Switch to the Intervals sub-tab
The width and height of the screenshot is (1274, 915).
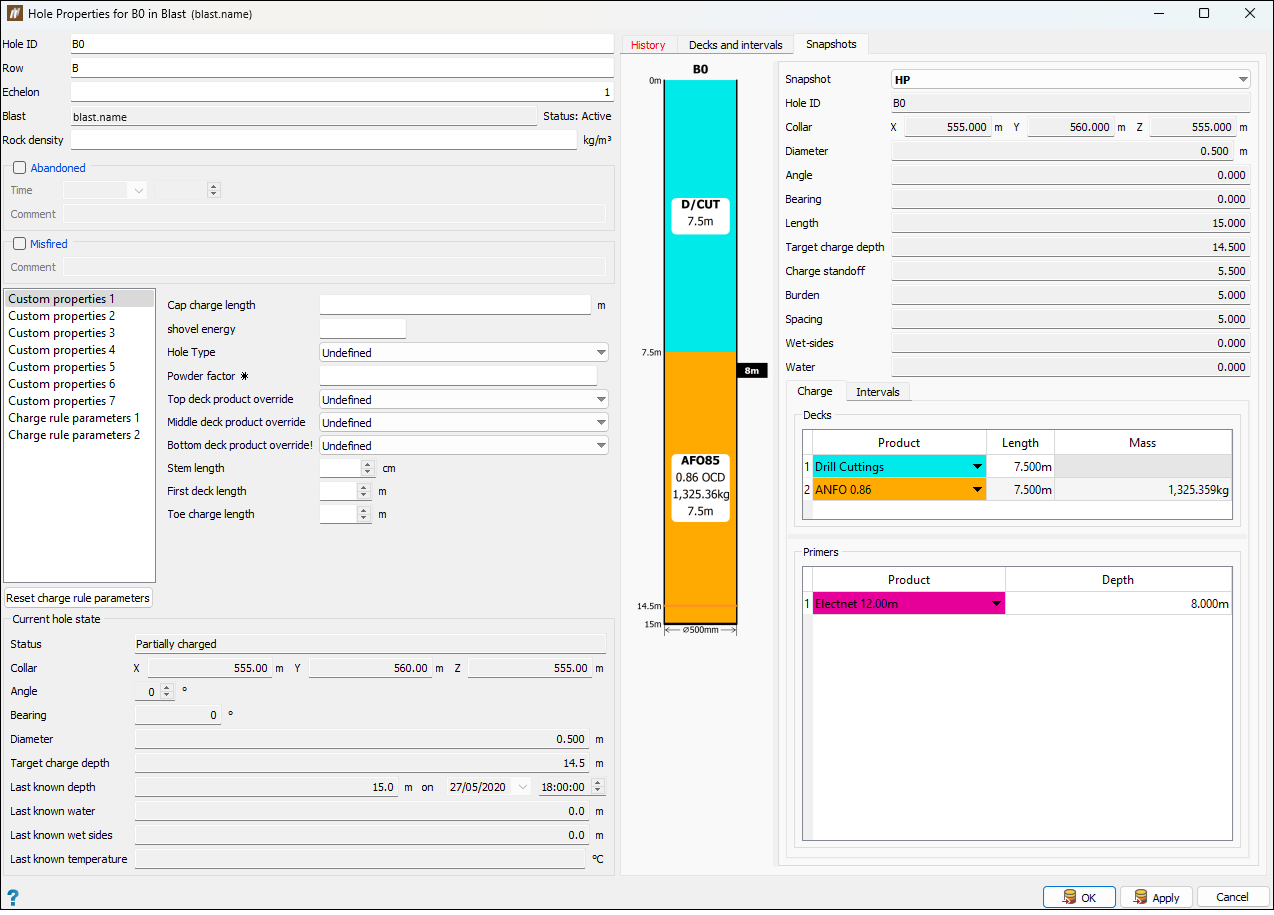pyautogui.click(x=878, y=392)
